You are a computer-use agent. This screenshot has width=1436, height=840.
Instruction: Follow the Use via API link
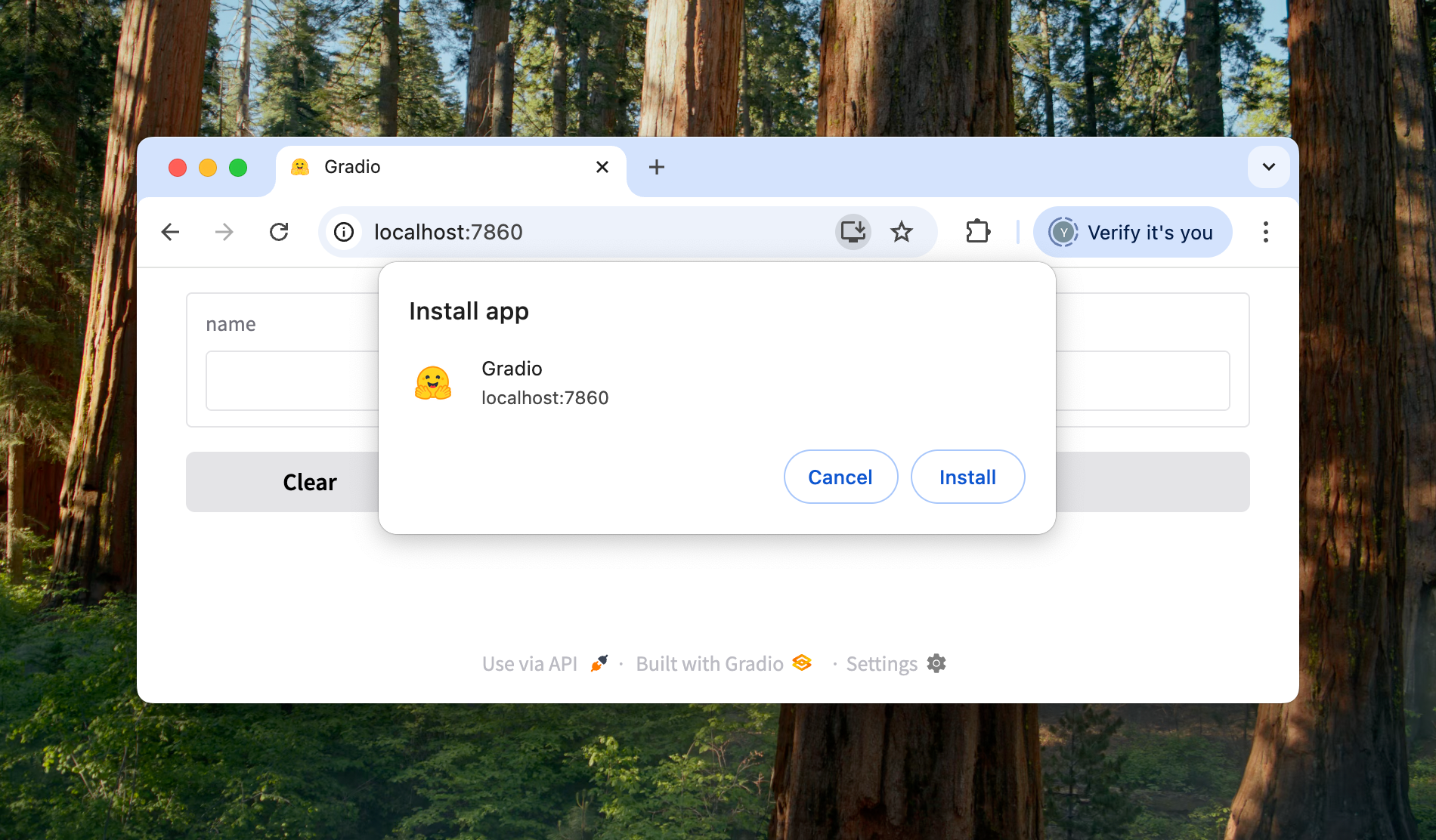(x=528, y=663)
